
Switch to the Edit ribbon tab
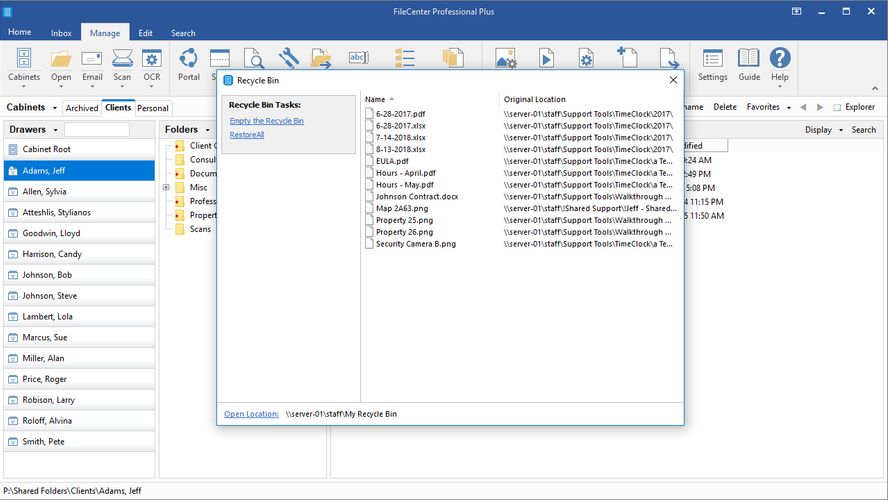click(x=147, y=33)
